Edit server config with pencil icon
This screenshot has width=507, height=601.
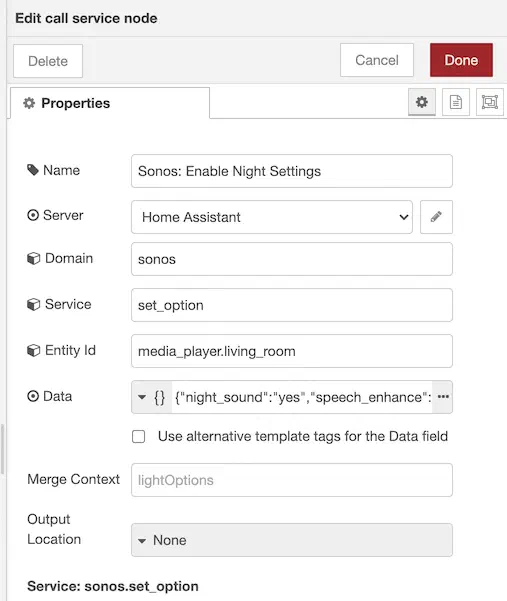[x=436, y=217]
